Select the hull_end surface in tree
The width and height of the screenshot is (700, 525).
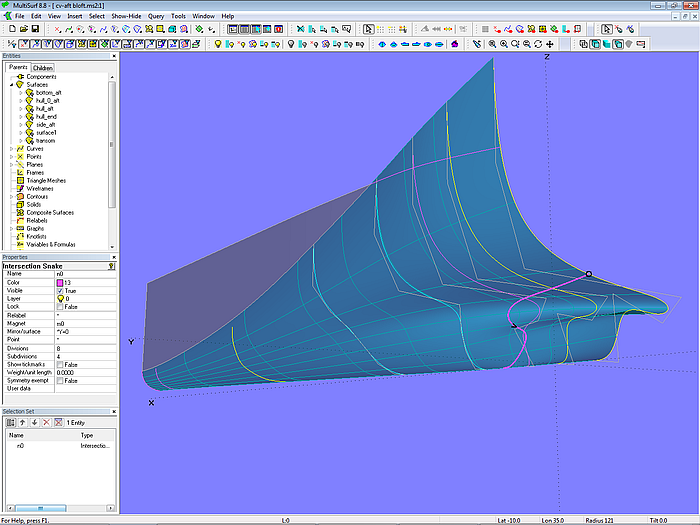pos(46,116)
